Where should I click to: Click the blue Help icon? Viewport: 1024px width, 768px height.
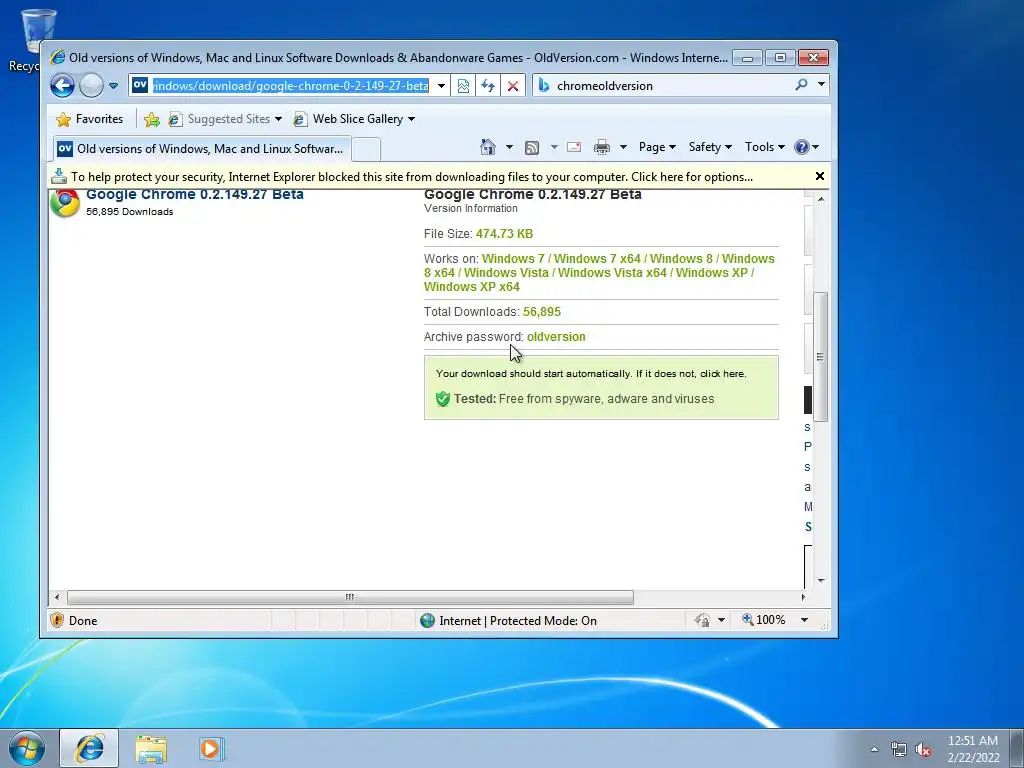(802, 147)
